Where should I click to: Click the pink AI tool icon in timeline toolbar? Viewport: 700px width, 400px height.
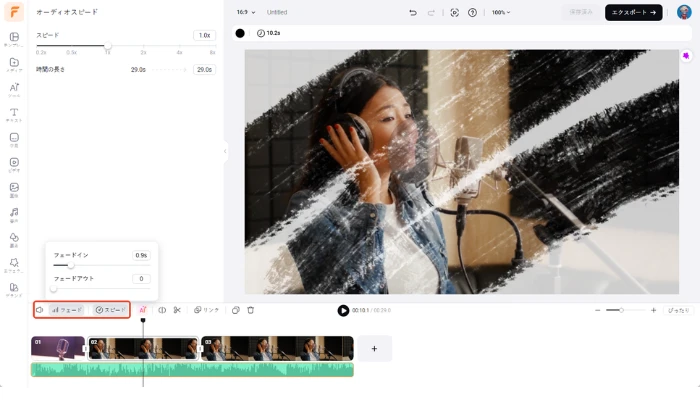(143, 310)
